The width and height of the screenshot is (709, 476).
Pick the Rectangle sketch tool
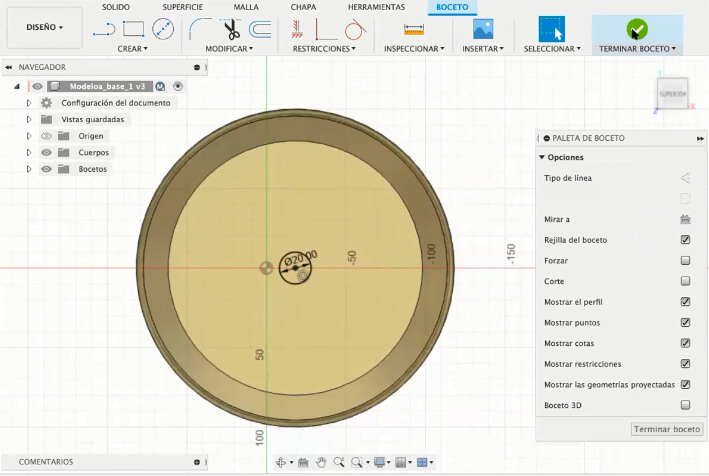(133, 29)
